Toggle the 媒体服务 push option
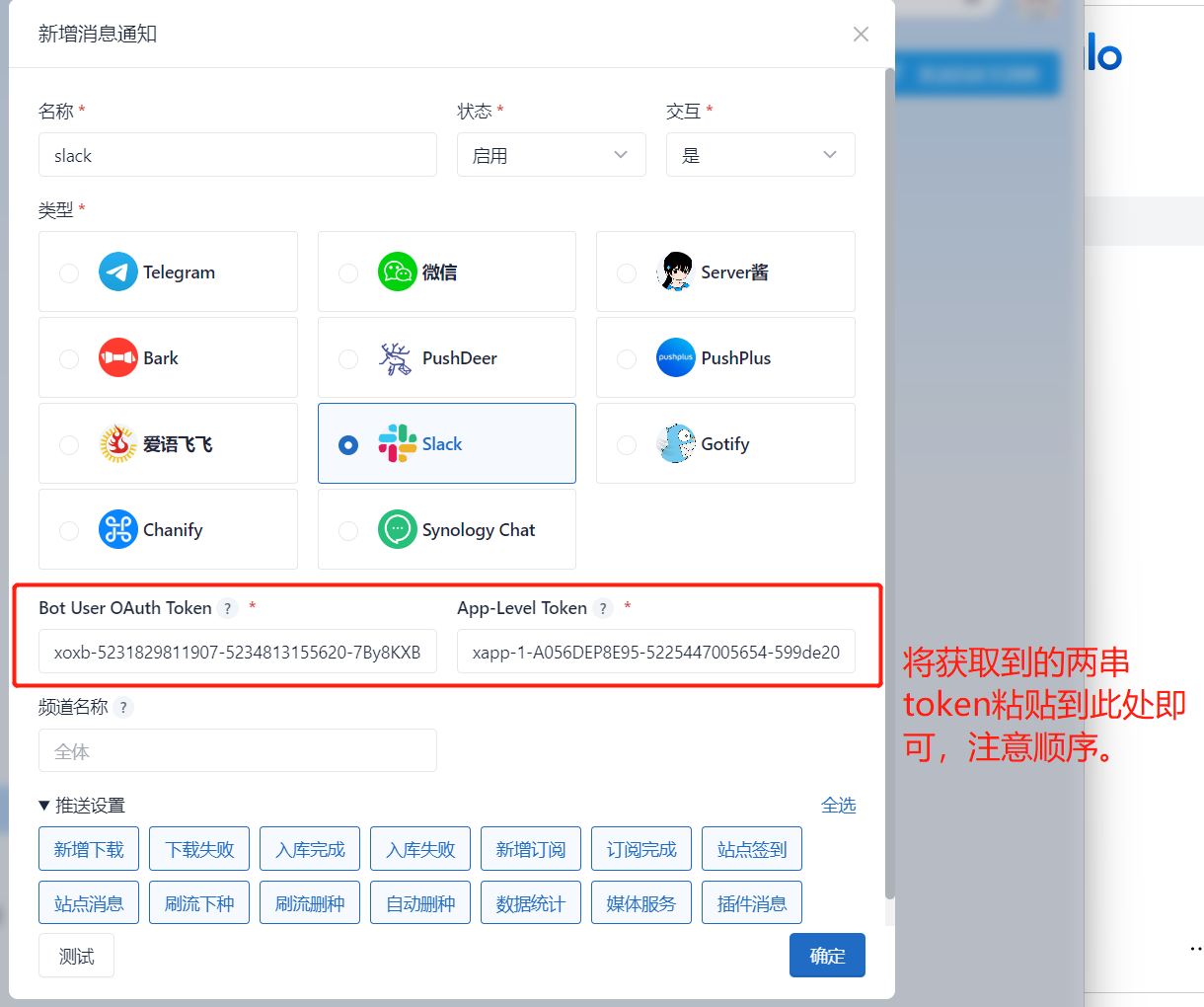Image resolution: width=1204 pixels, height=1007 pixels. click(641, 902)
